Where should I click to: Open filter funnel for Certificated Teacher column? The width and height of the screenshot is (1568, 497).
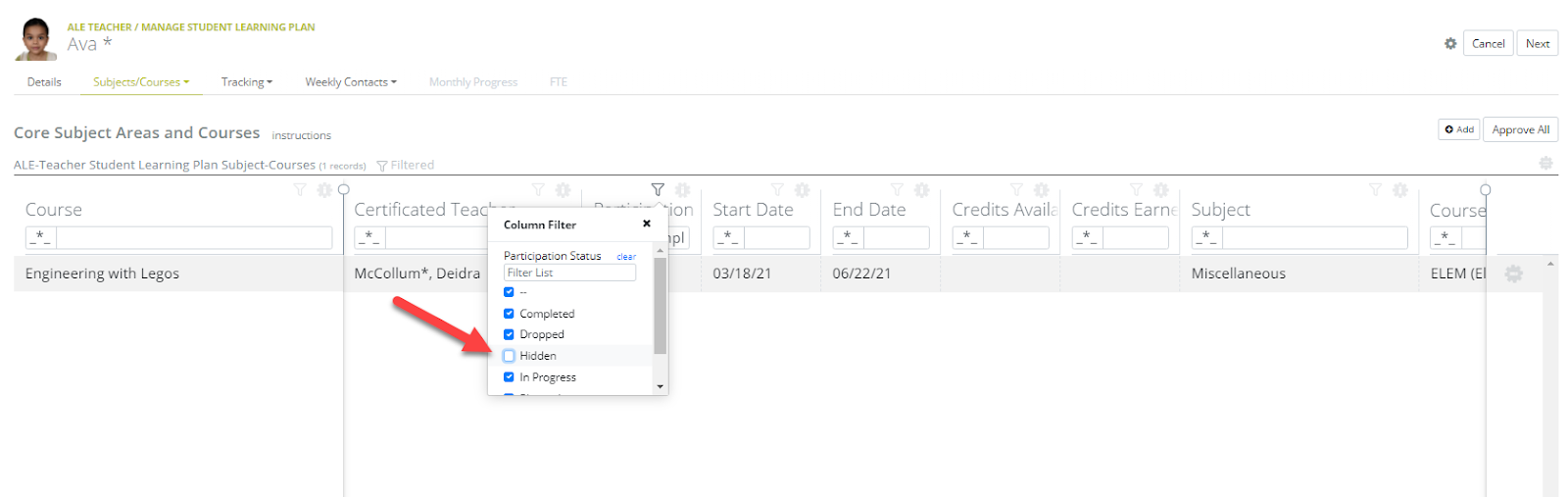(x=538, y=190)
